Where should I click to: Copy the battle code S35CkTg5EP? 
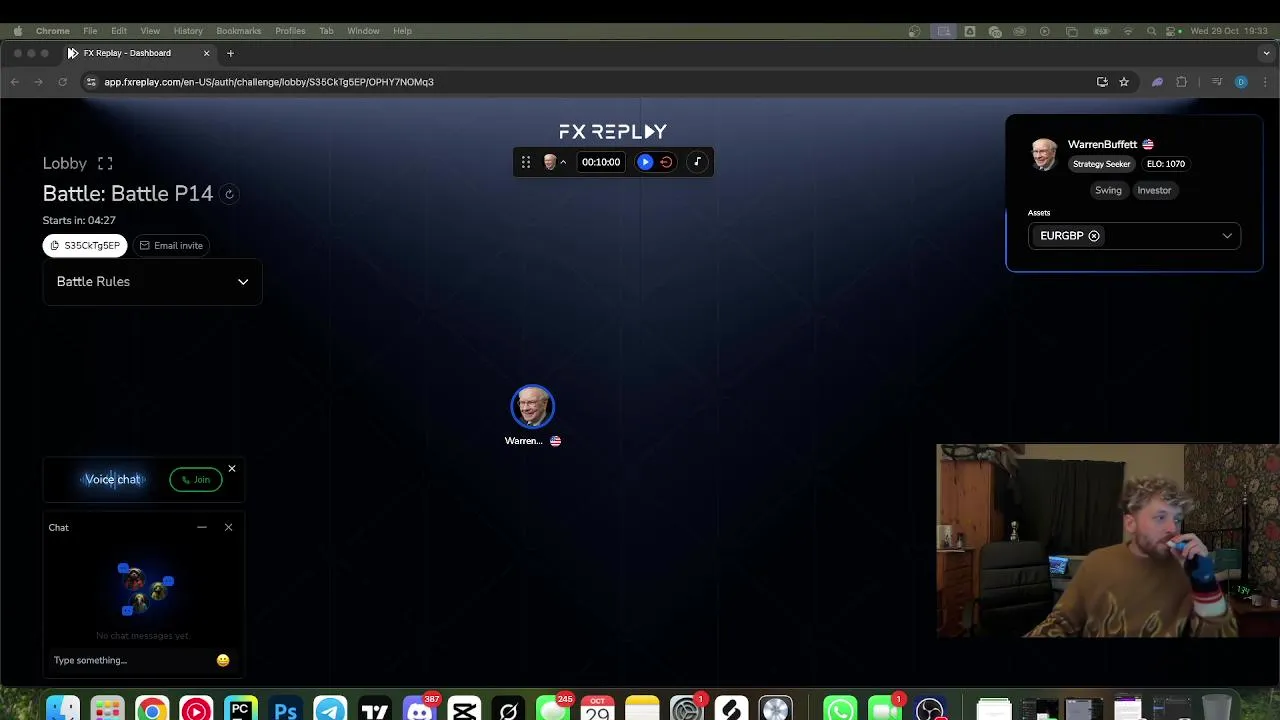(x=85, y=245)
